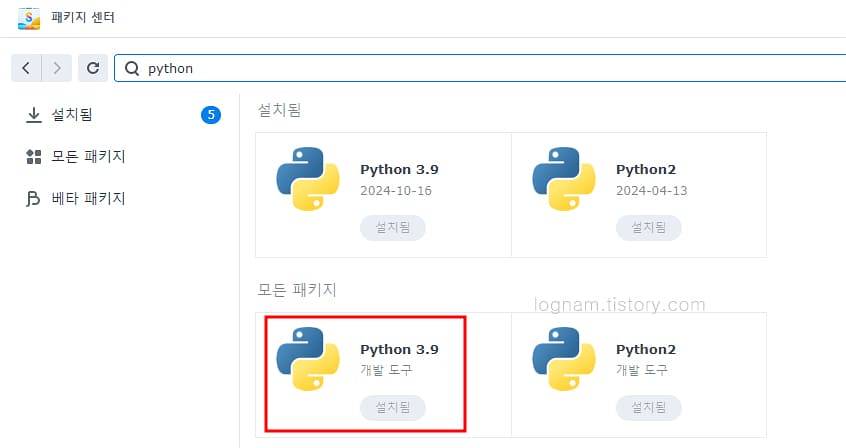Open Python2 title dated 2024-04-13
The image size is (846, 448).
pyautogui.click(x=646, y=169)
